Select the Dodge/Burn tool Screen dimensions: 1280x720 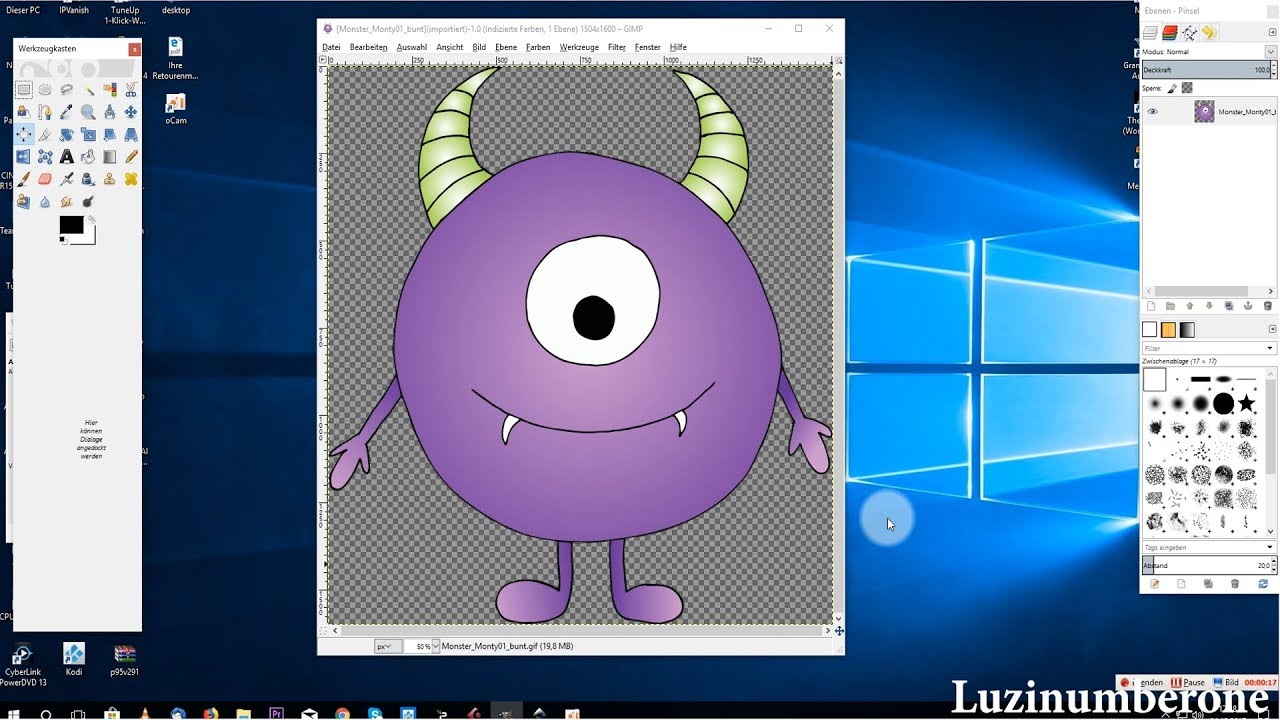88,201
